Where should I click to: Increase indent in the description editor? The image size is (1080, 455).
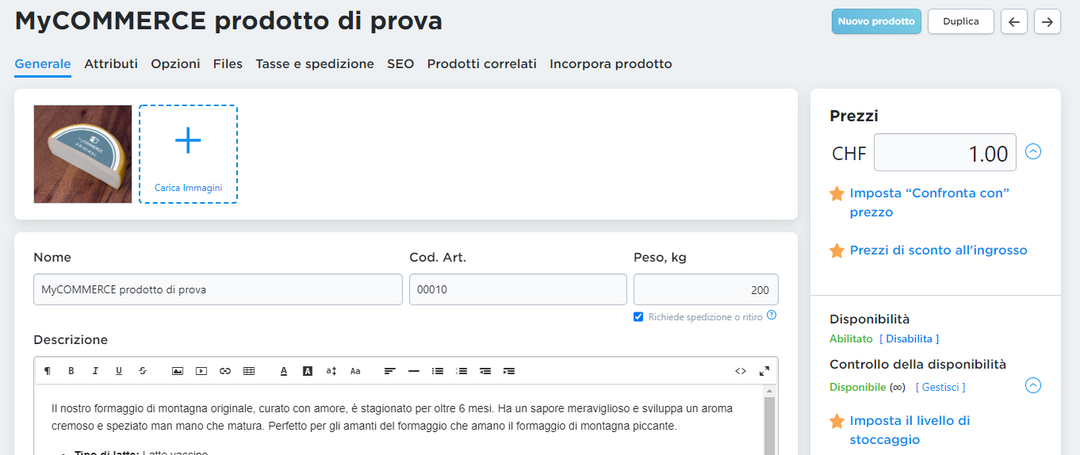click(509, 371)
